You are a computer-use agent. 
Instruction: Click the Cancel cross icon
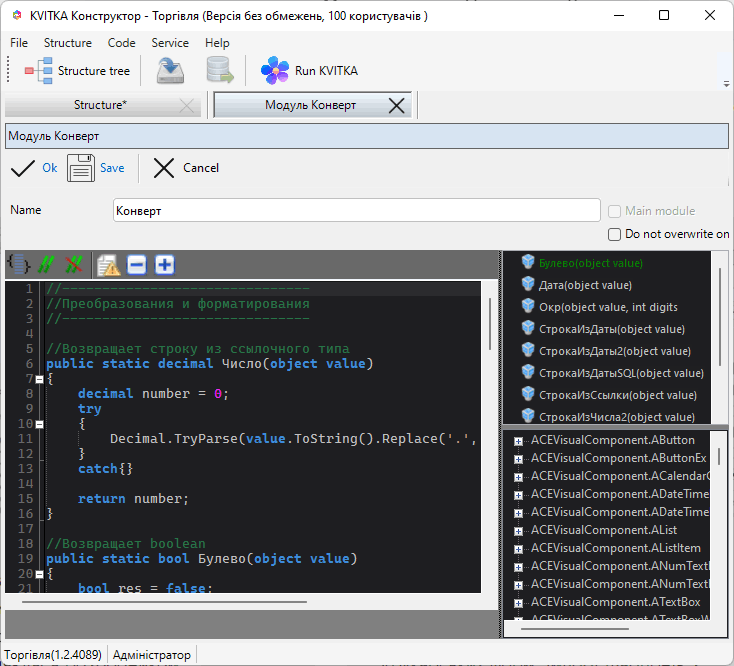(x=164, y=168)
